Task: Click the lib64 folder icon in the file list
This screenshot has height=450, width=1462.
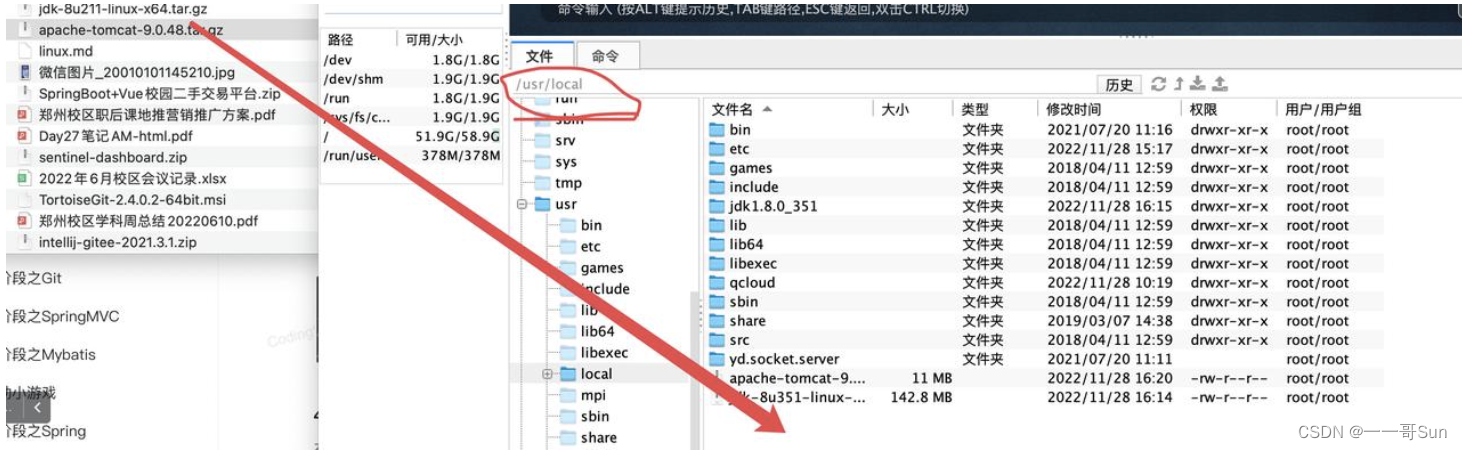Action: coord(717,244)
